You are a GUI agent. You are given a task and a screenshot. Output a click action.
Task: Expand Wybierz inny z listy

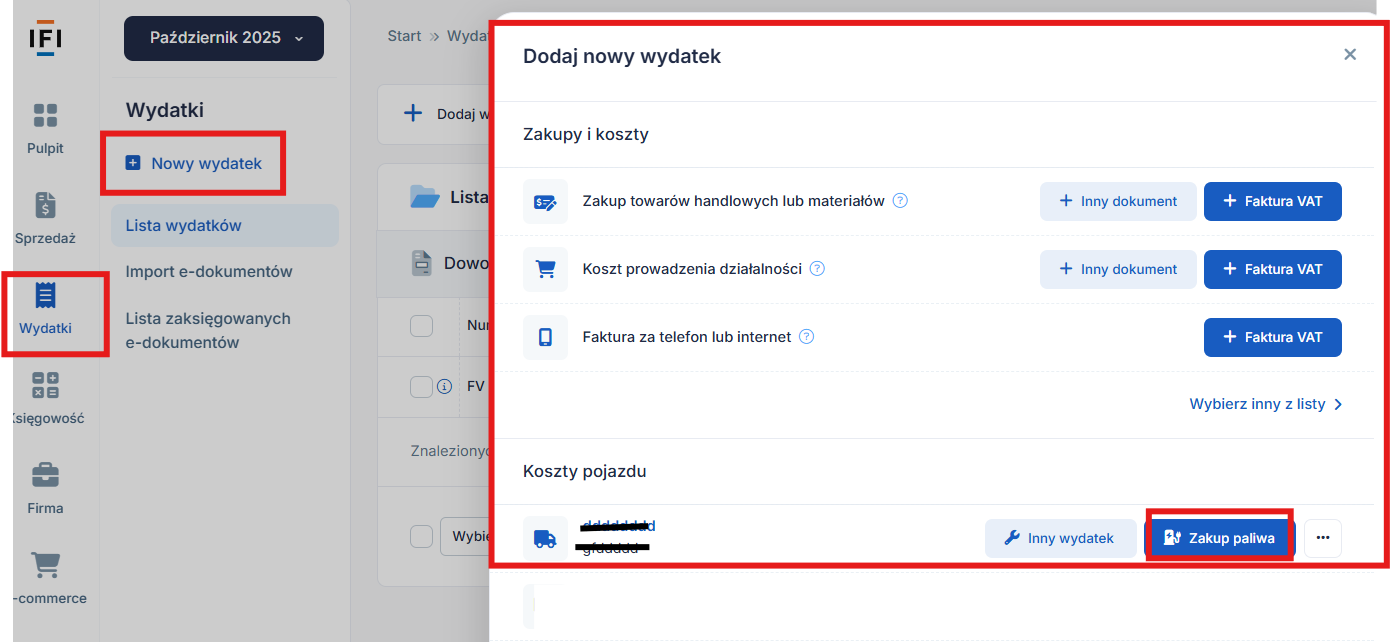point(1265,404)
